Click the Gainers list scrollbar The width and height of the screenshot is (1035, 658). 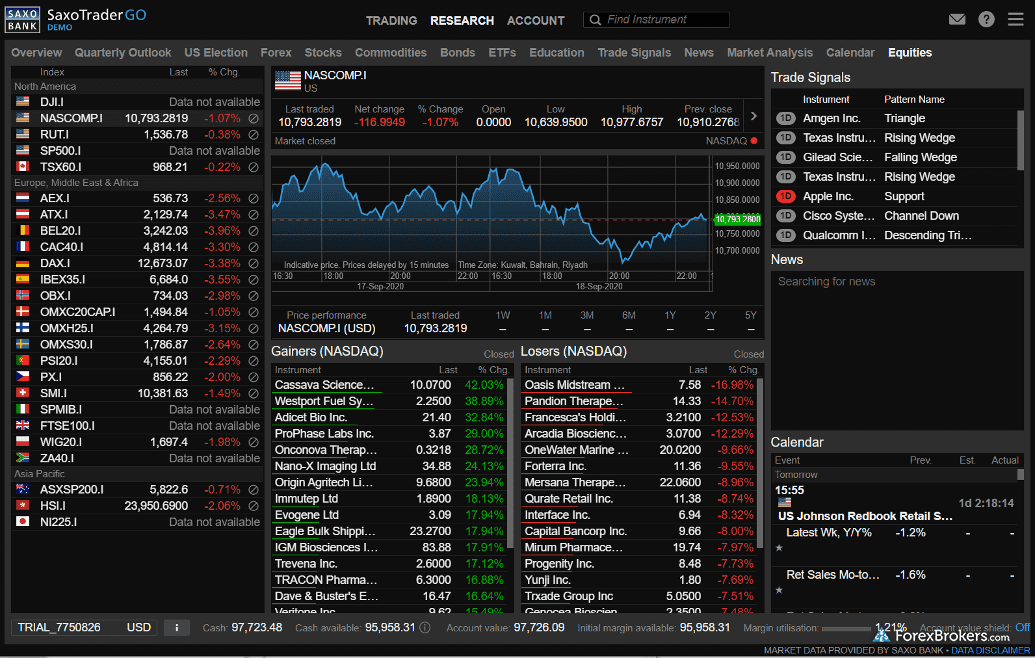[x=510, y=462]
